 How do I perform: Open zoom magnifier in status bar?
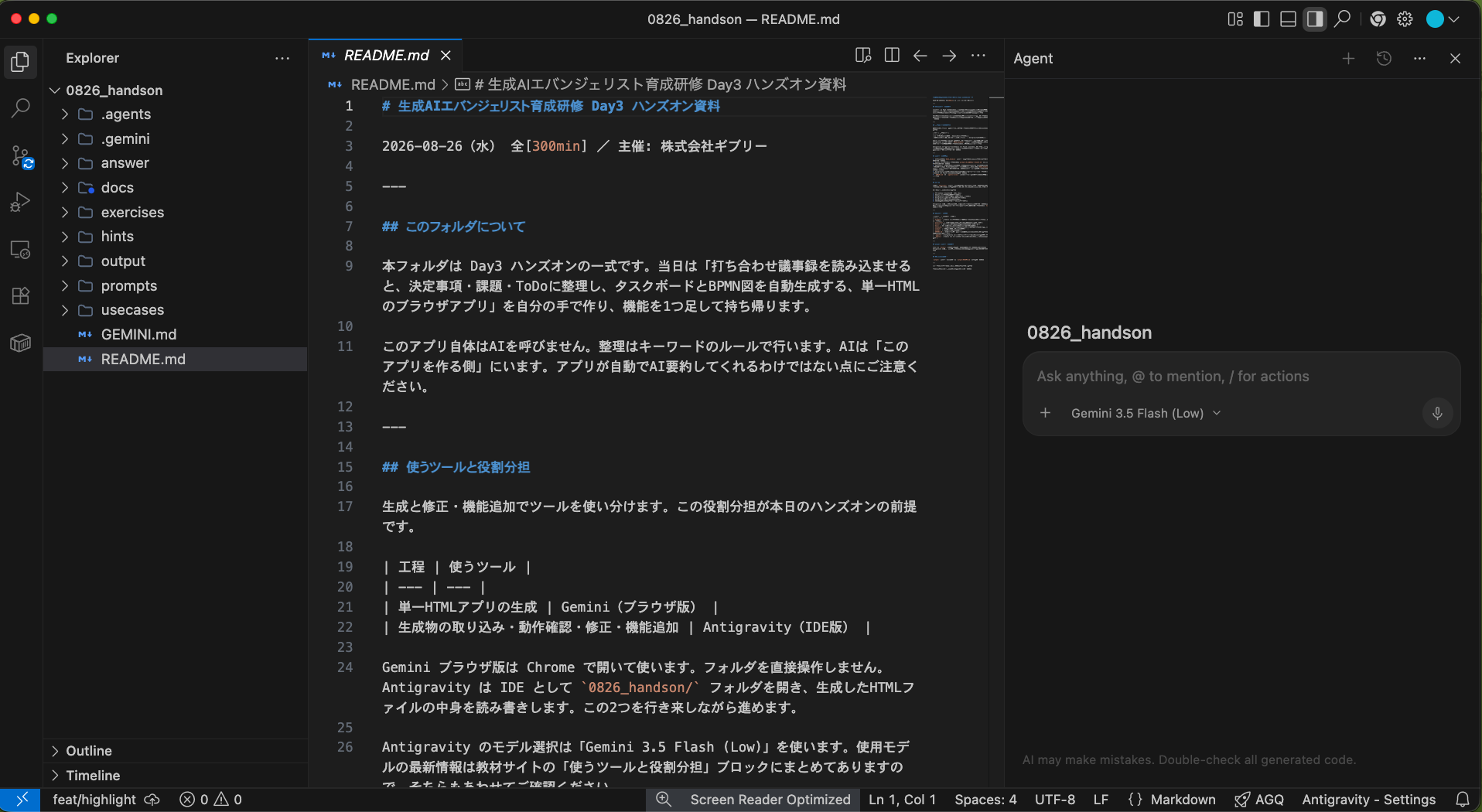[x=664, y=800]
